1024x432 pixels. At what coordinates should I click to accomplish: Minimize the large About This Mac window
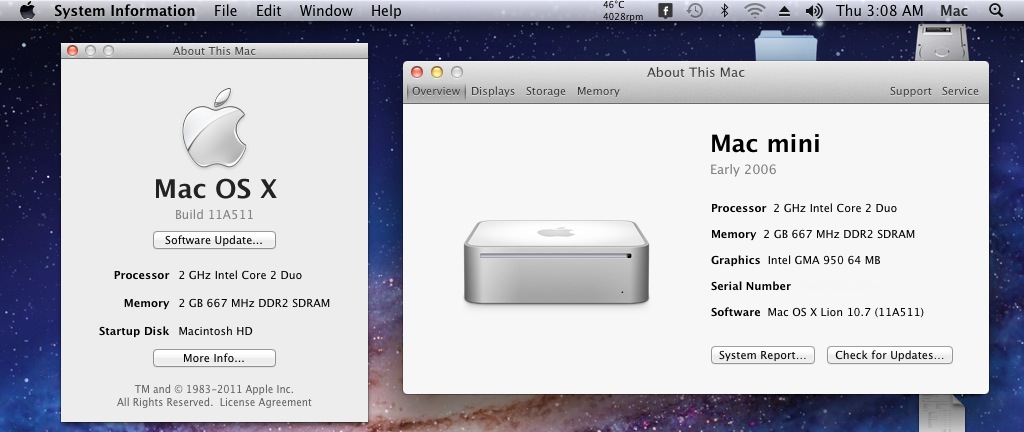point(437,72)
